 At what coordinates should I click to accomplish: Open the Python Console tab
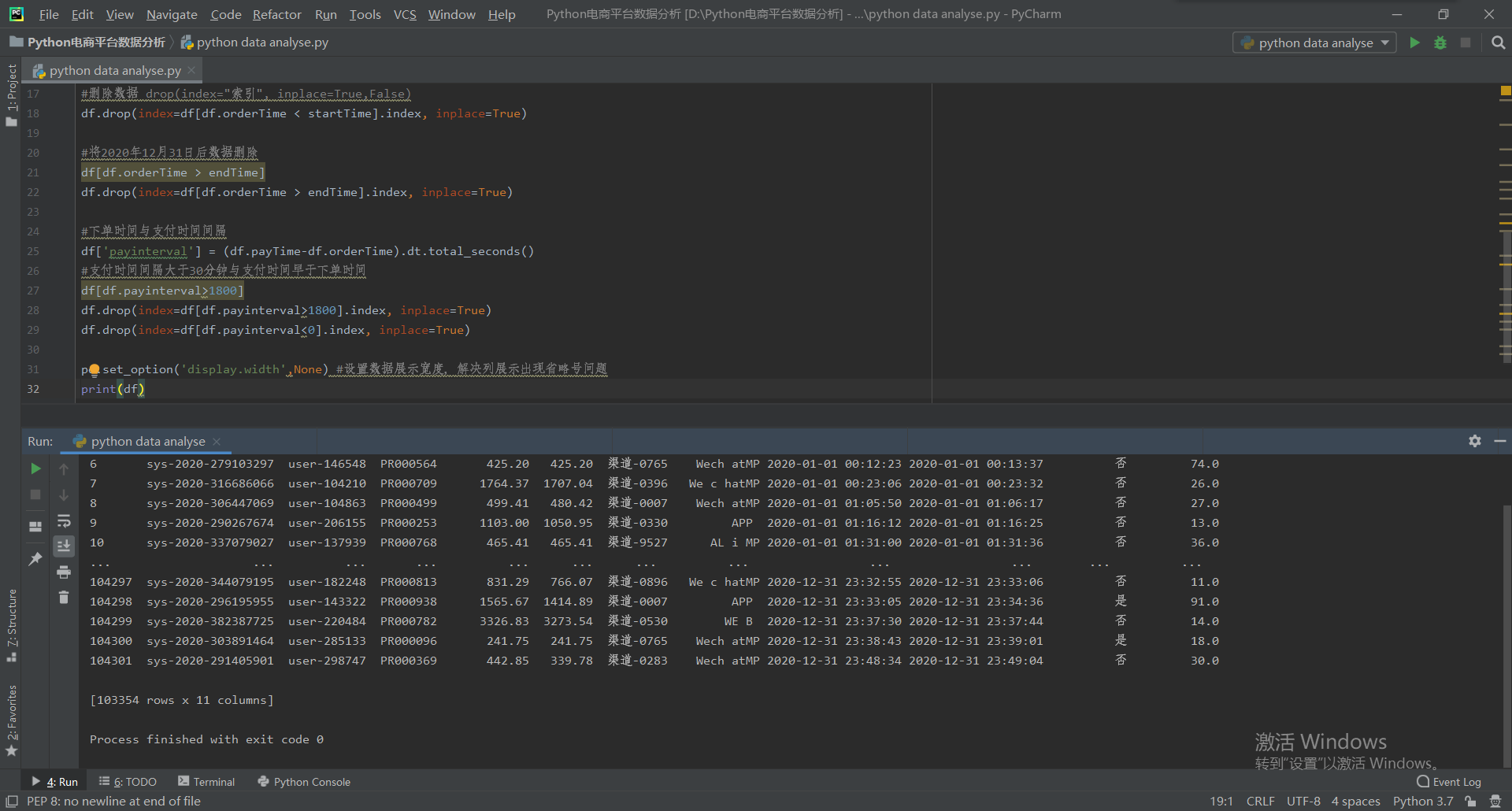pos(304,781)
